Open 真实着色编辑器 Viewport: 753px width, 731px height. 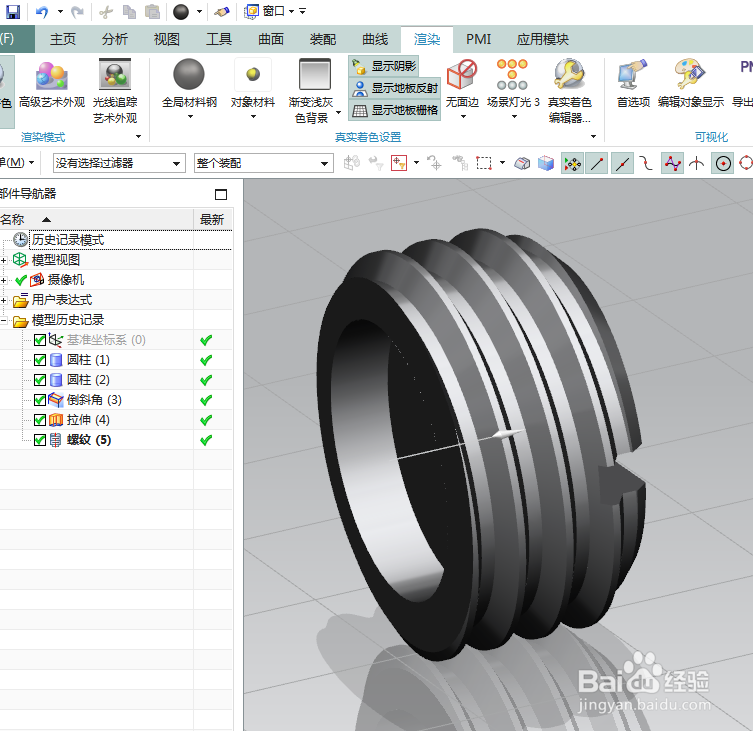(x=570, y=91)
